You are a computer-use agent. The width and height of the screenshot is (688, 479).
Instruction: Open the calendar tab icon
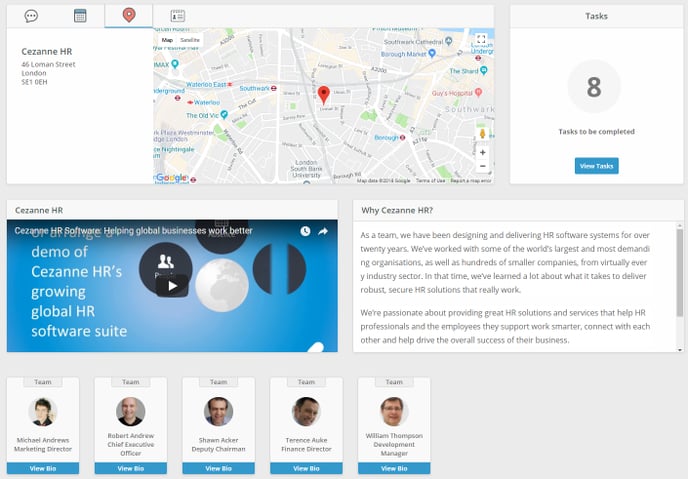tap(80, 16)
